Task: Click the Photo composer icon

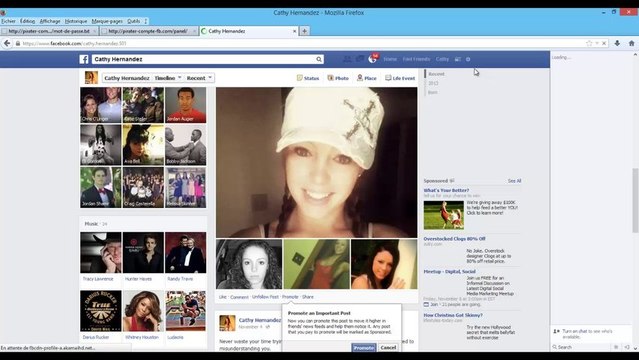Action: tap(331, 78)
